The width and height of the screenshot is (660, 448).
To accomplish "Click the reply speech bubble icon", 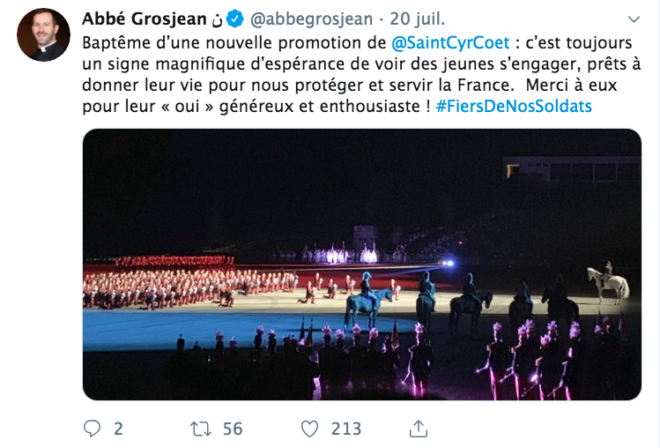I will (92, 429).
